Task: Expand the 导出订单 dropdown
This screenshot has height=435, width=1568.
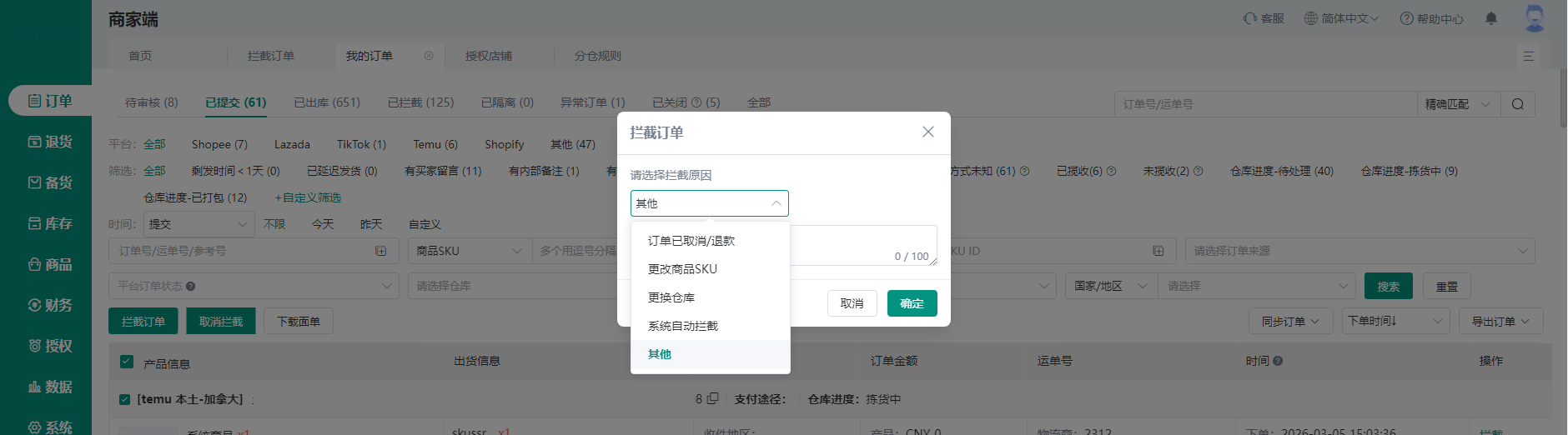Action: (1500, 322)
